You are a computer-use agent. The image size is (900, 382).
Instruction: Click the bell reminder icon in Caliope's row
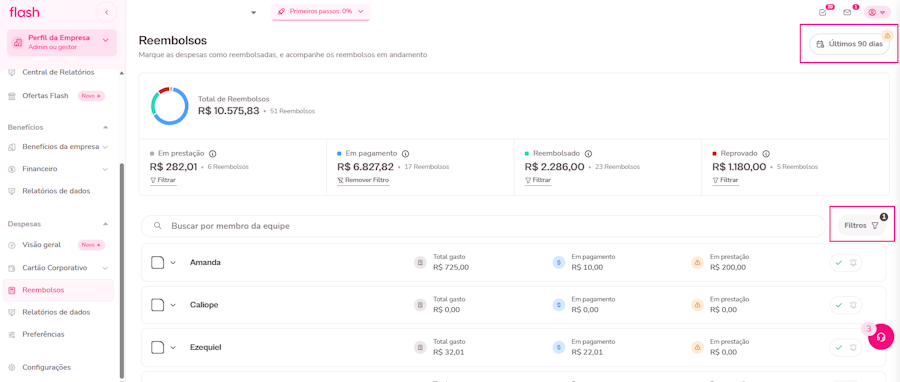coord(854,305)
